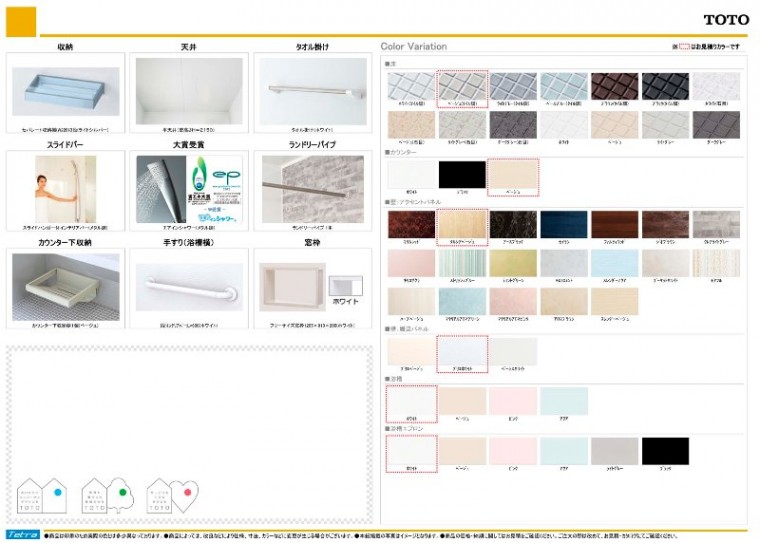This screenshot has width=760, height=542.
Task: Select the pink 浴槽エプロン swatch
Action: [x=513, y=451]
